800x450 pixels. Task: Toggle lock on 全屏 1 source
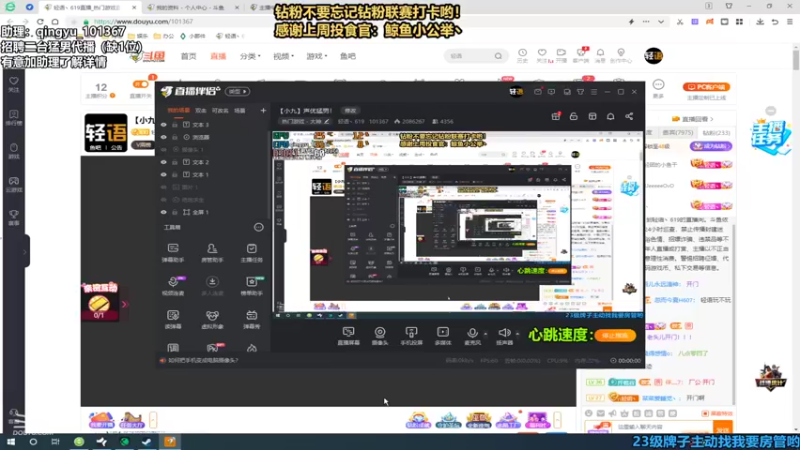pos(174,212)
